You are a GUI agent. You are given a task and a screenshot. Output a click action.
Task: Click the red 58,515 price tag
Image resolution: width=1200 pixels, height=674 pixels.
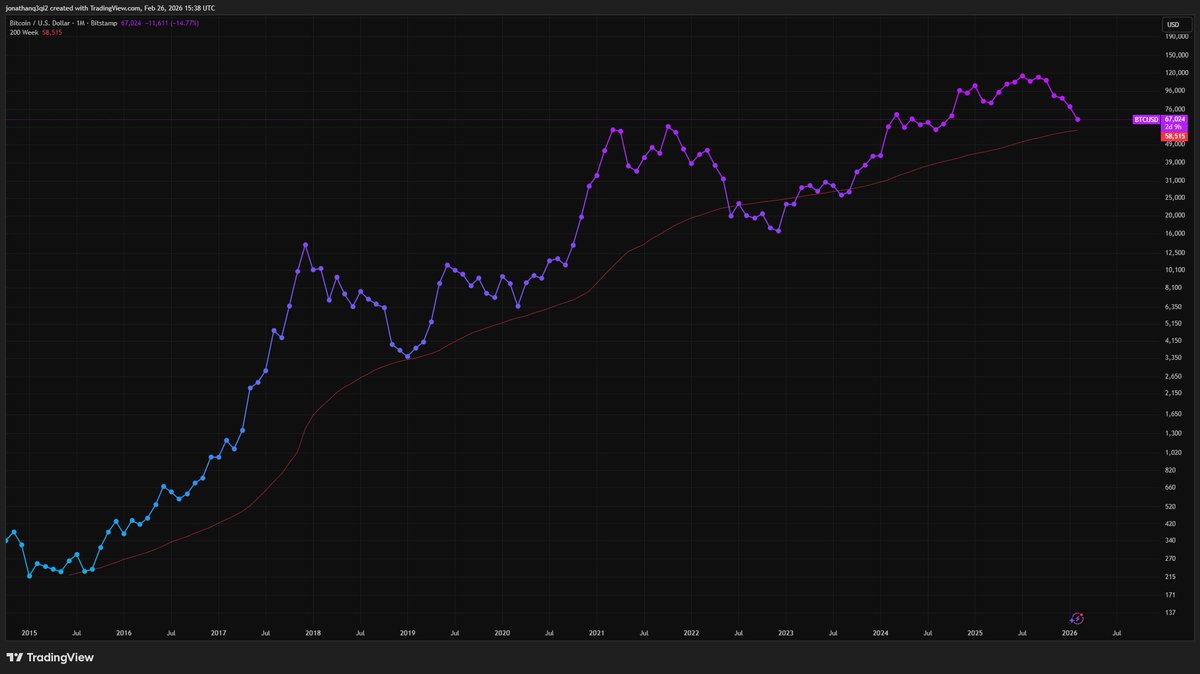[x=1174, y=136]
